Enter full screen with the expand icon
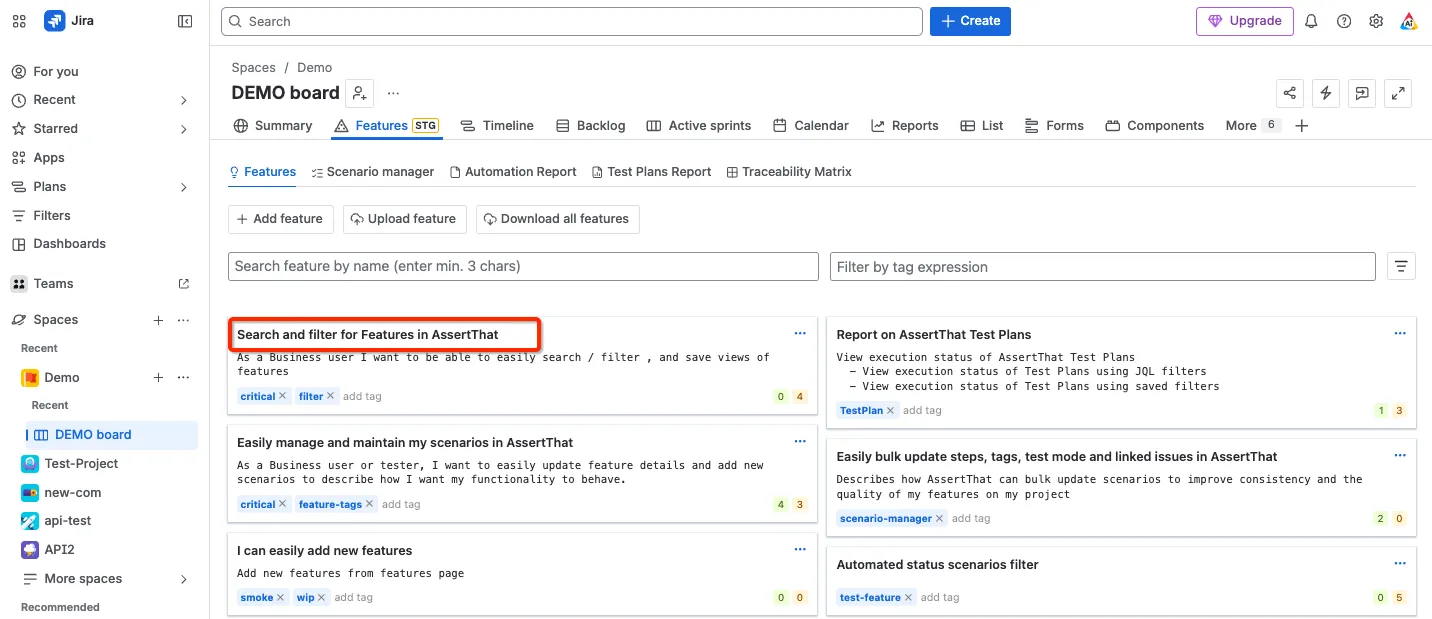The width and height of the screenshot is (1432, 619). click(1398, 93)
